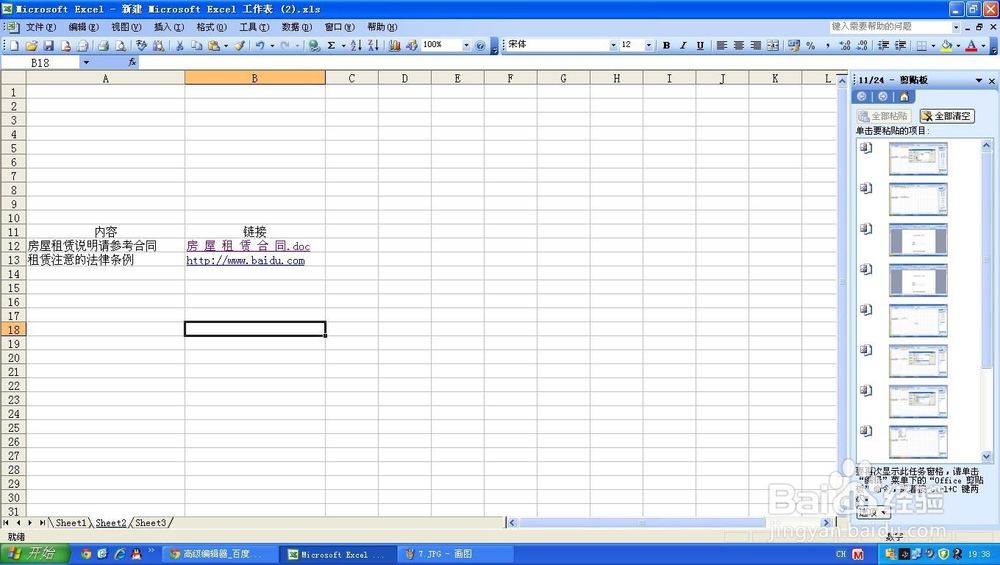Click the fx insert function button

[x=132, y=62]
